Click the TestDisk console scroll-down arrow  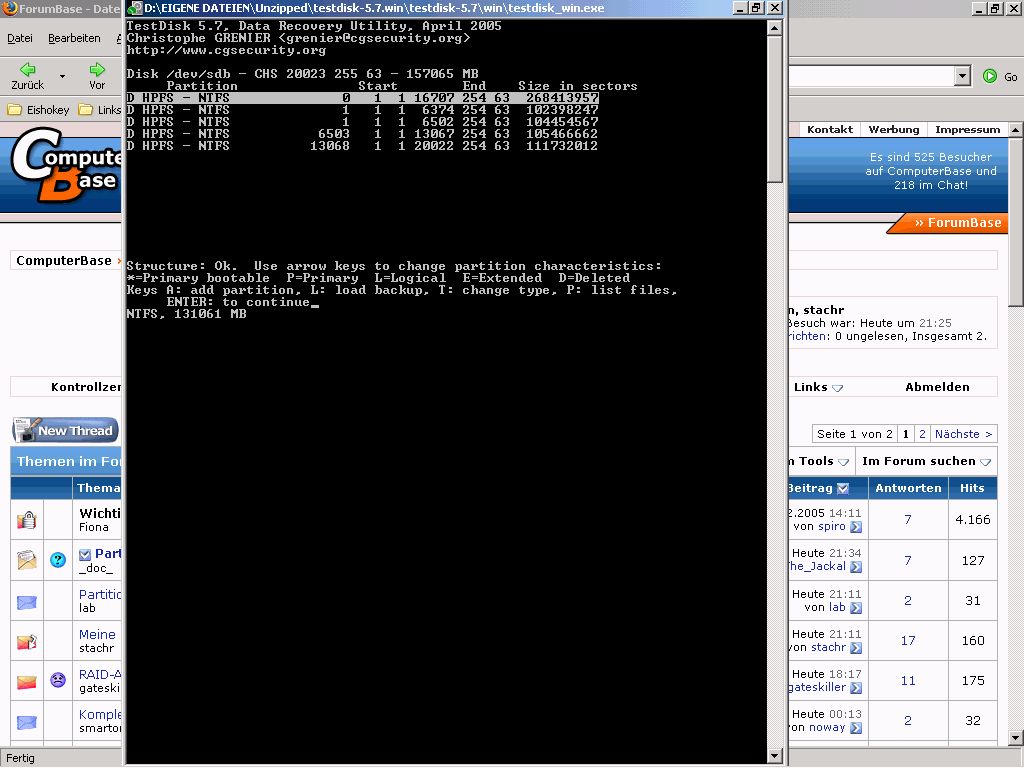[x=775, y=756]
